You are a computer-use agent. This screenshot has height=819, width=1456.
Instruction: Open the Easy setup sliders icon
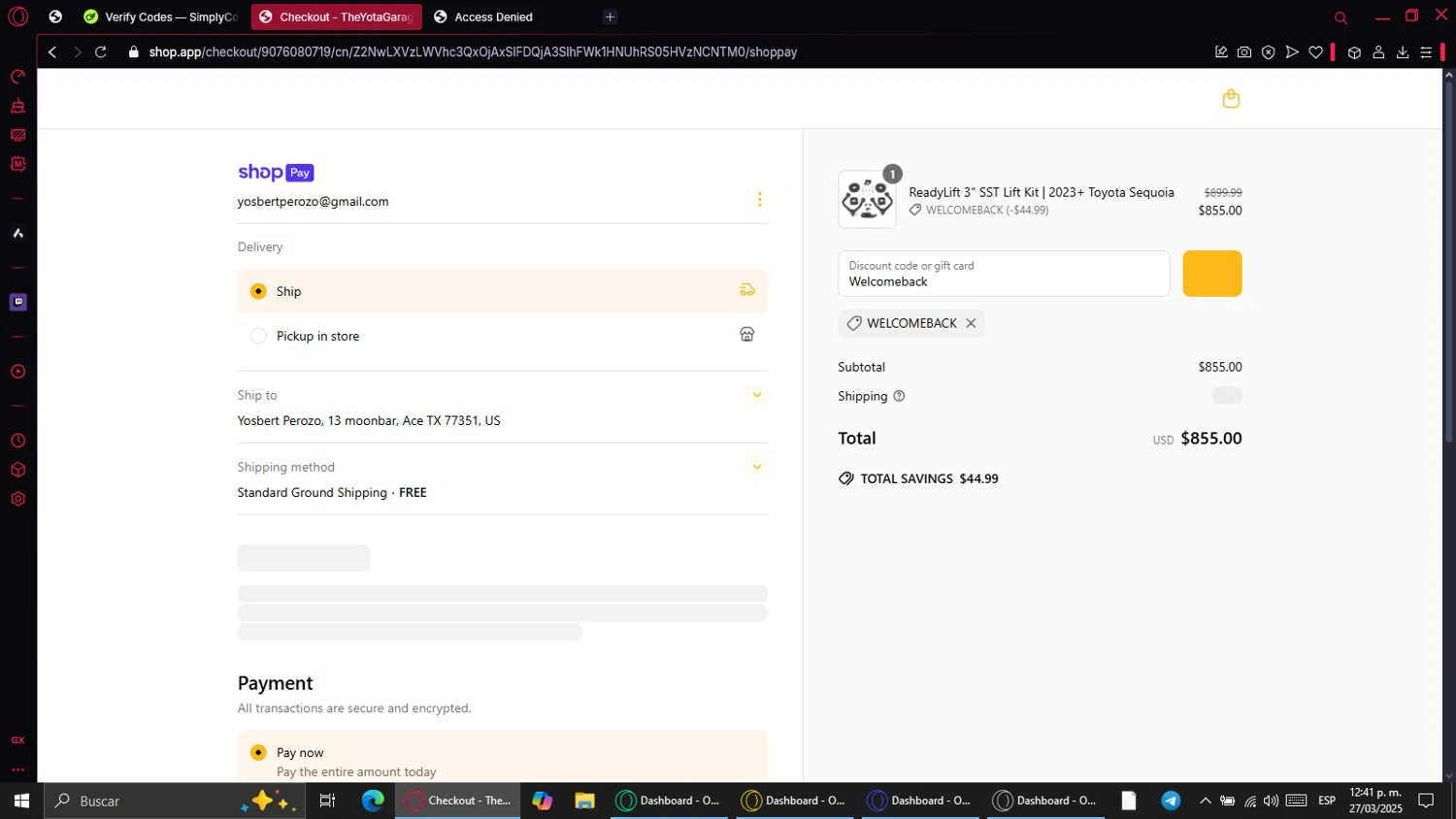(x=1426, y=52)
